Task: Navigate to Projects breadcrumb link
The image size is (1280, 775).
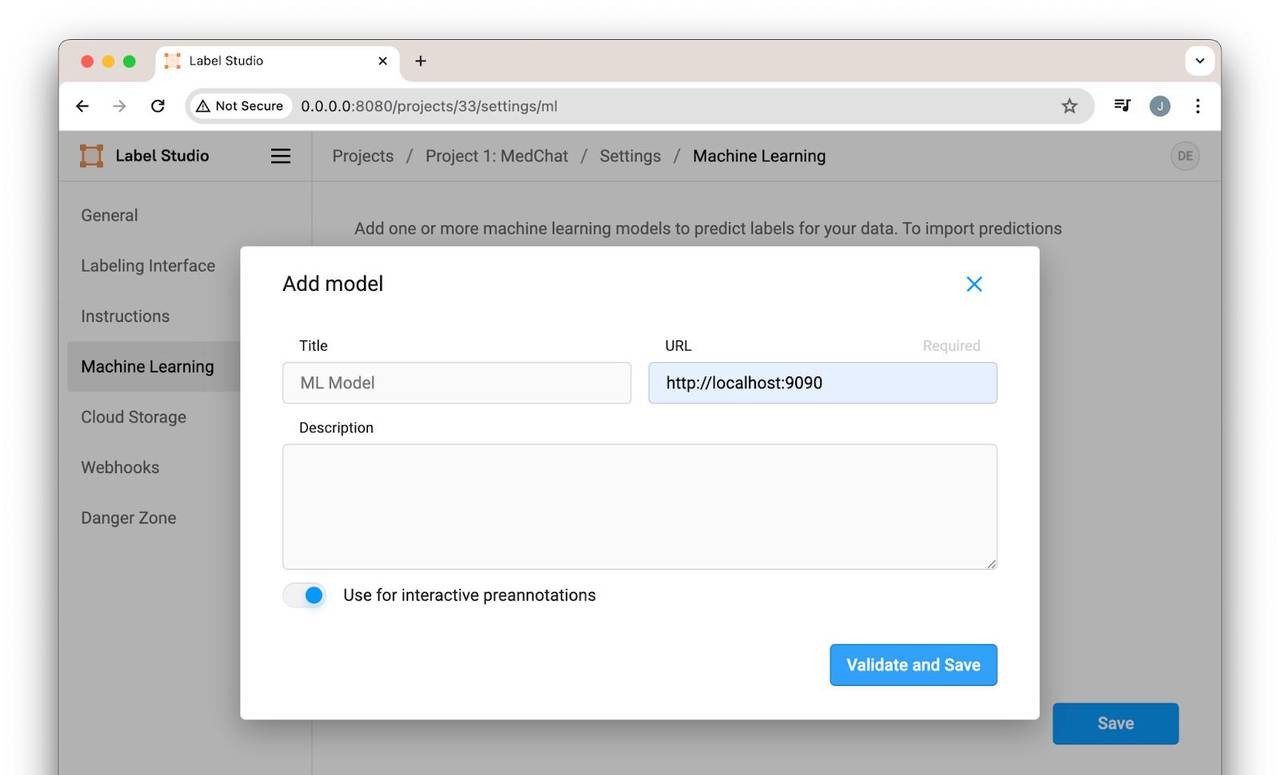Action: click(x=362, y=156)
